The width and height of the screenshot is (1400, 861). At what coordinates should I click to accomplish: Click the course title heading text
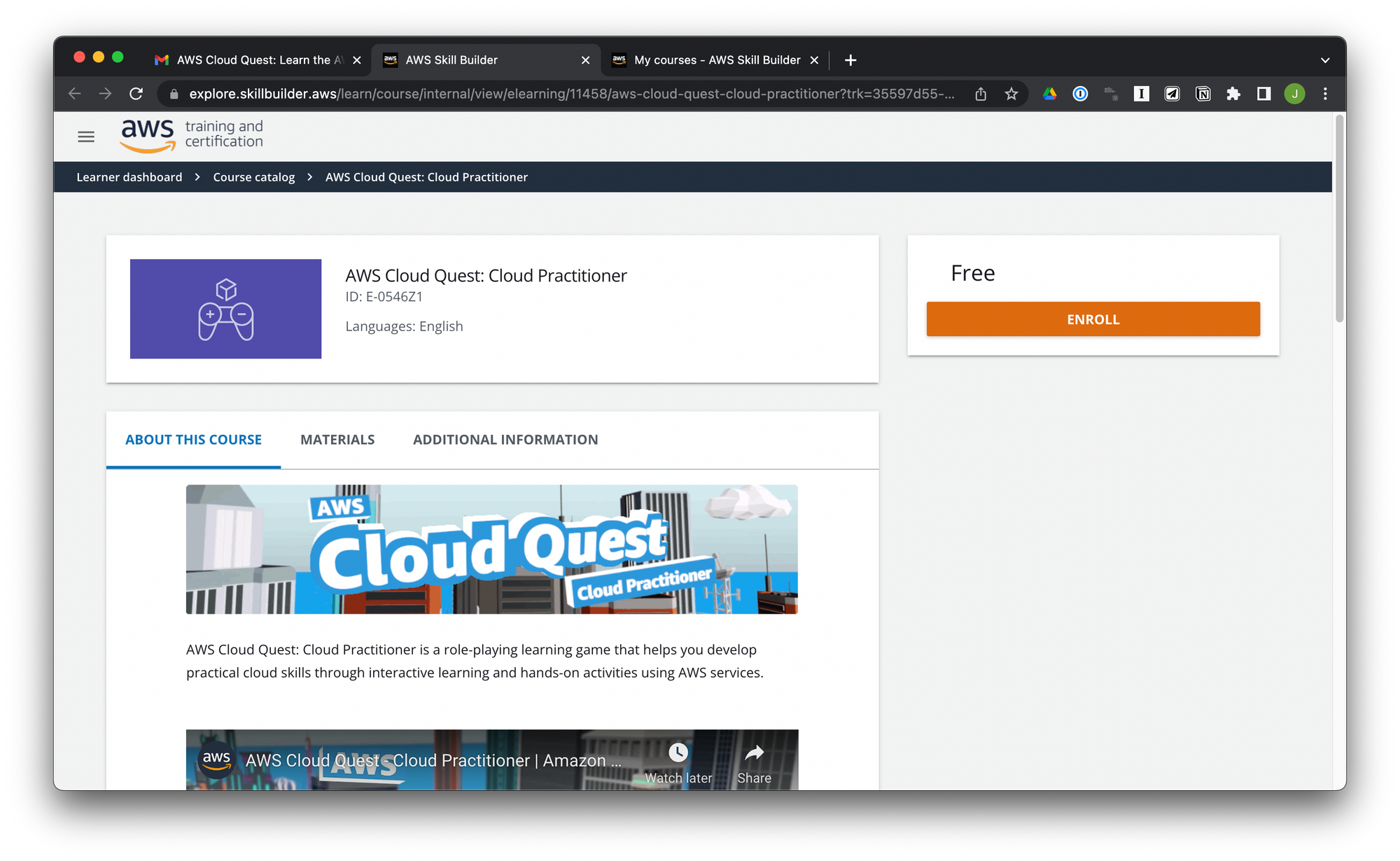click(486, 276)
